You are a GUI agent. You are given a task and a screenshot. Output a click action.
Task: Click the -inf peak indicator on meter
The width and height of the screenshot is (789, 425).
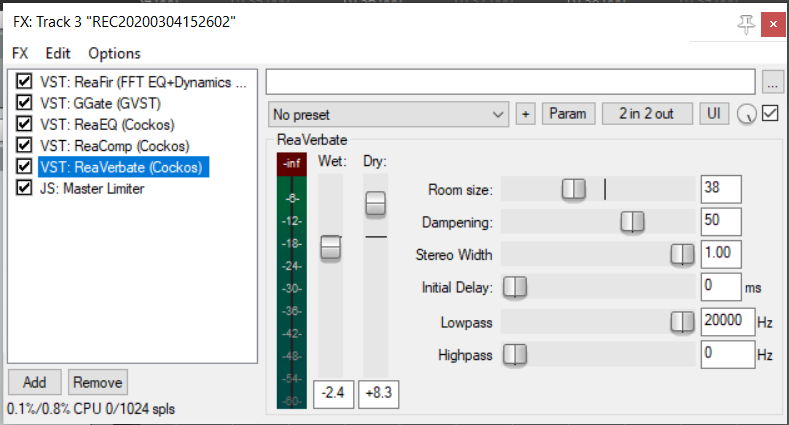click(x=291, y=164)
